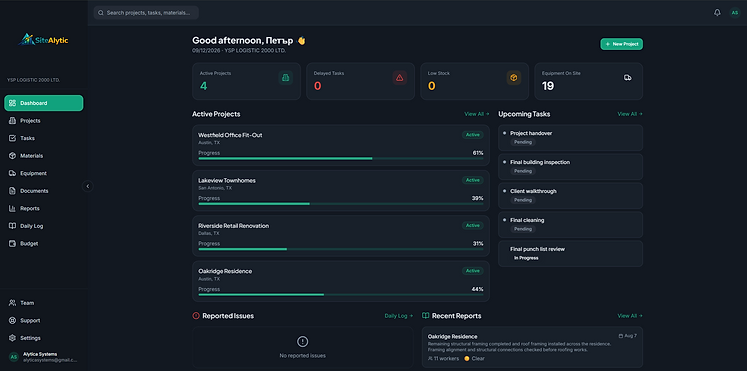Open the Materials menu item
747x371 pixels.
44,156
